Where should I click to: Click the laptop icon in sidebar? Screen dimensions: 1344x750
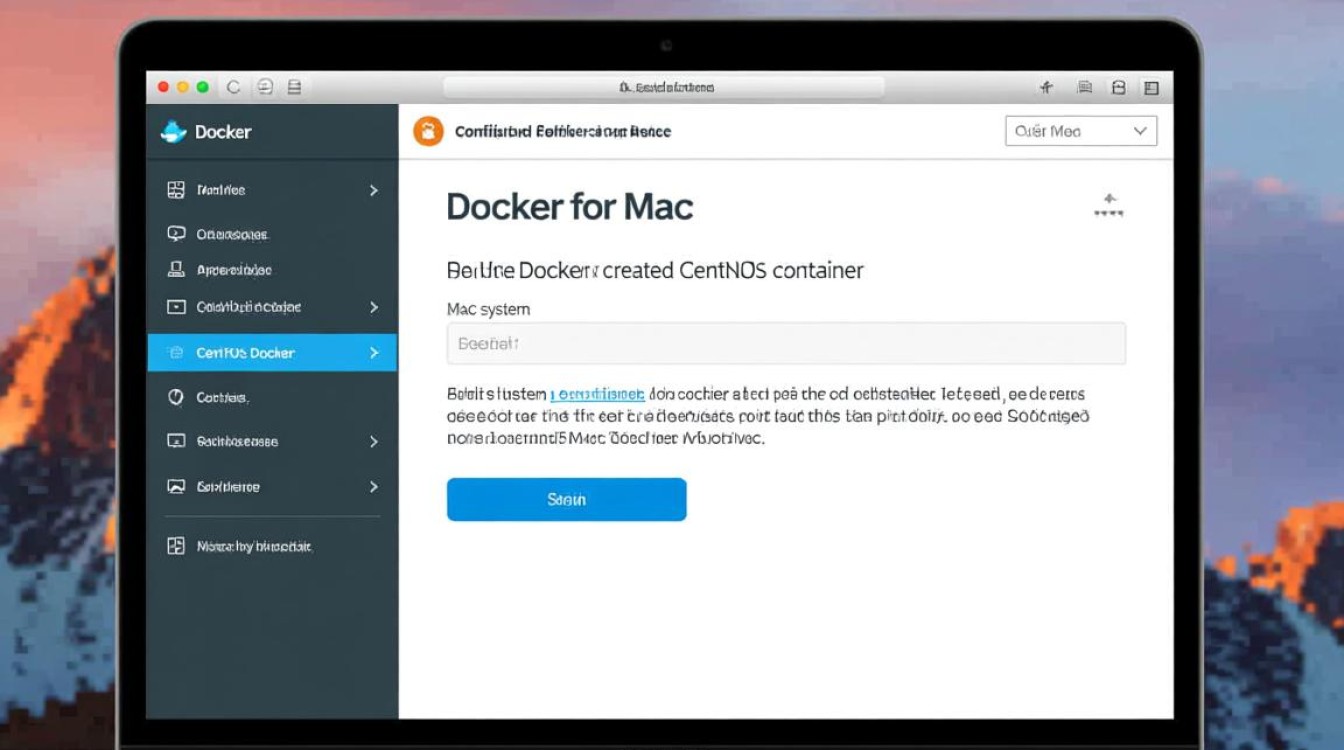pos(176,269)
